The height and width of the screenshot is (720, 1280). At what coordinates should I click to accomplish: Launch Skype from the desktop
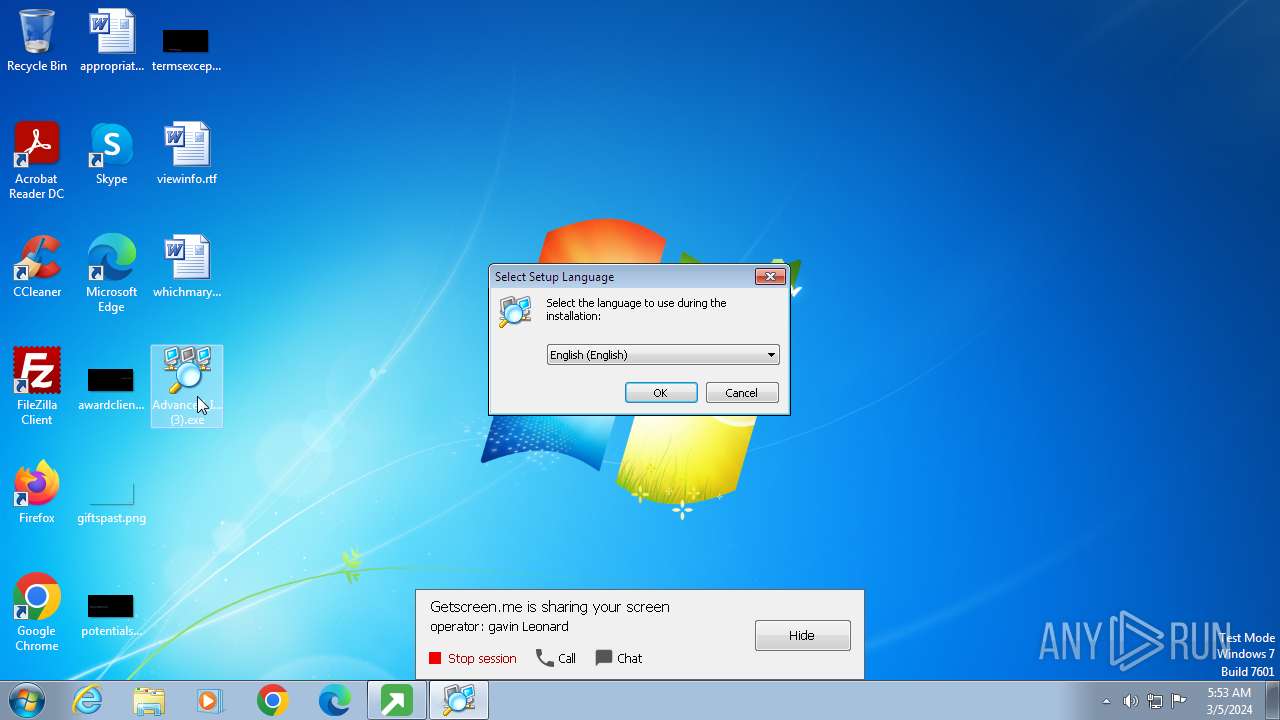(112, 153)
